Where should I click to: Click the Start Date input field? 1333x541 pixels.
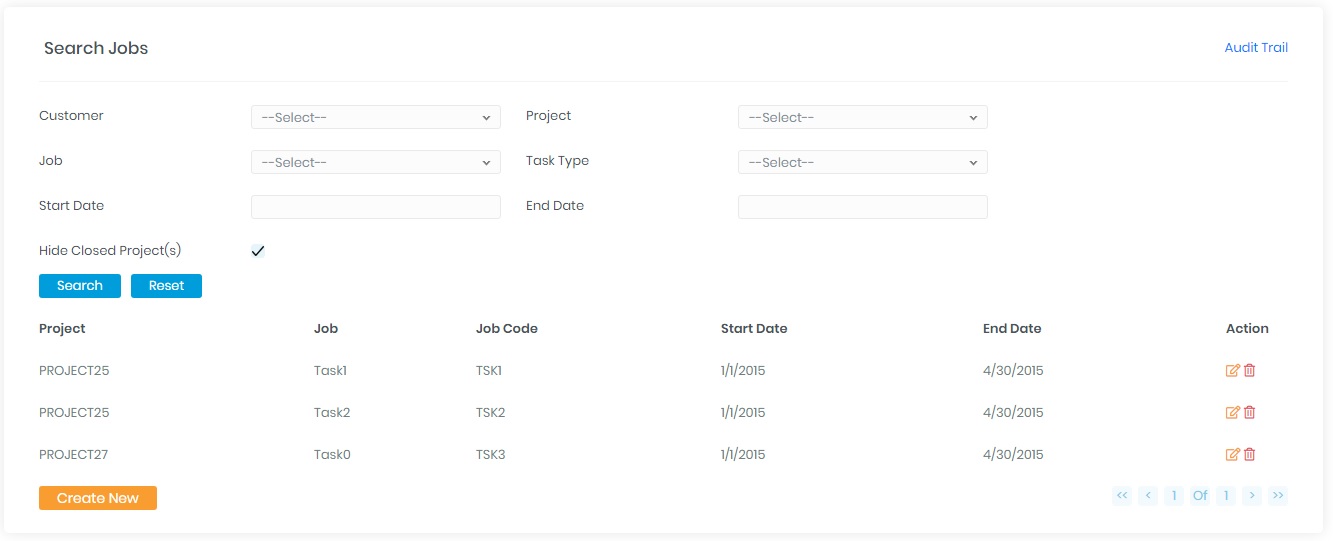(x=376, y=207)
